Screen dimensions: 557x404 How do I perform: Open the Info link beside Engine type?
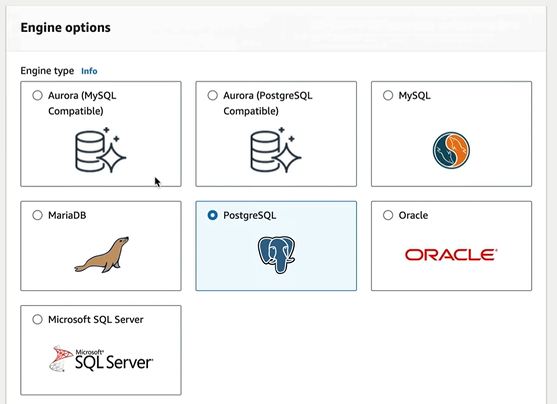(x=89, y=71)
